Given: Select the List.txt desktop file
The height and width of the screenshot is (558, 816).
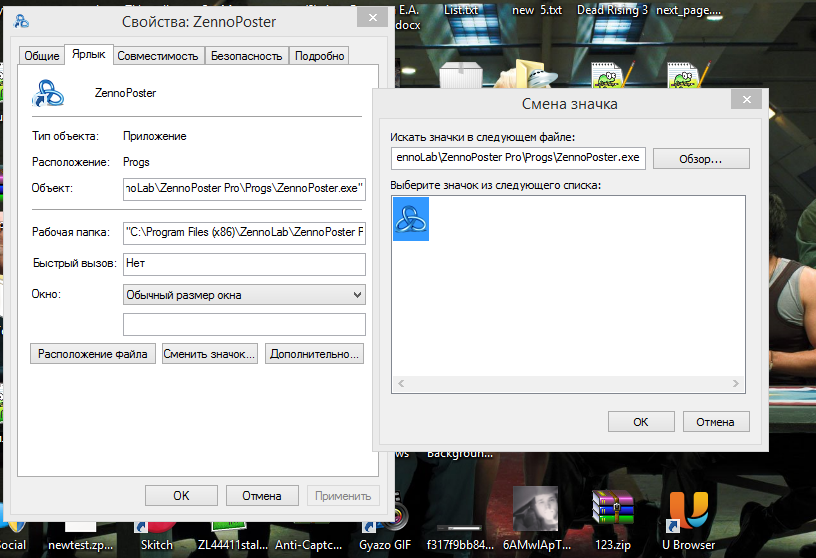Looking at the screenshot, I should tap(461, 10).
